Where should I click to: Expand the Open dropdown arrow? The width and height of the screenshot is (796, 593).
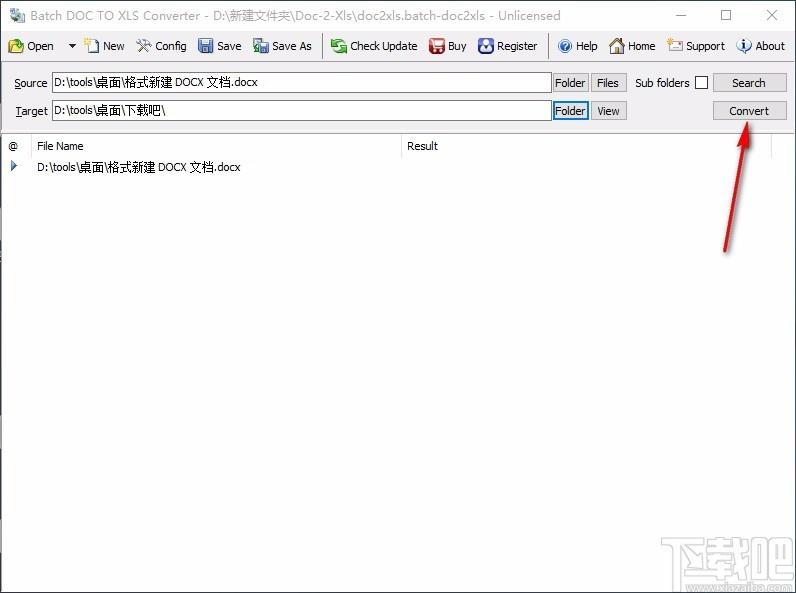tap(72, 46)
